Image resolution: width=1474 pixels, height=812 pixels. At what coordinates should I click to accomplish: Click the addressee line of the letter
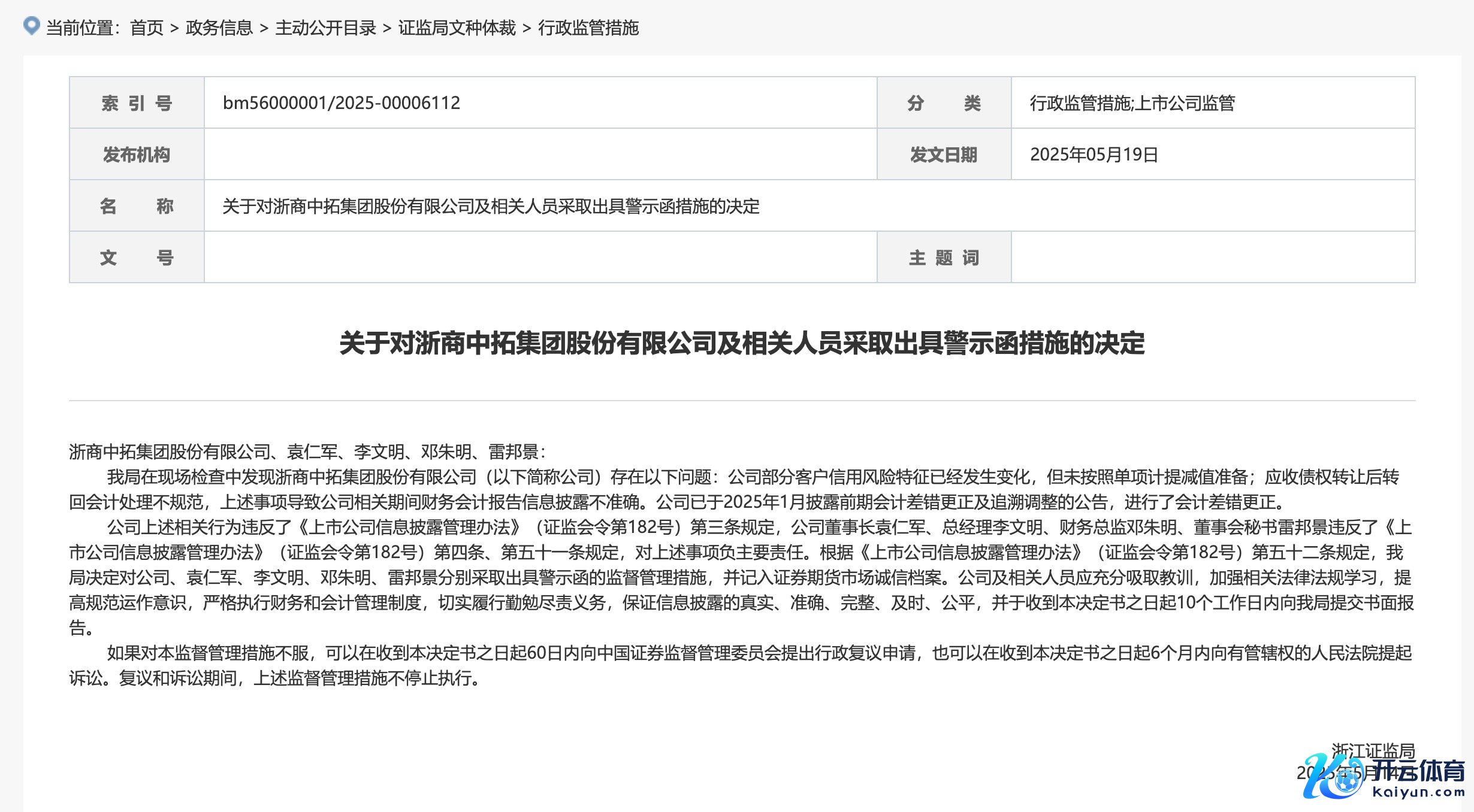tap(307, 452)
